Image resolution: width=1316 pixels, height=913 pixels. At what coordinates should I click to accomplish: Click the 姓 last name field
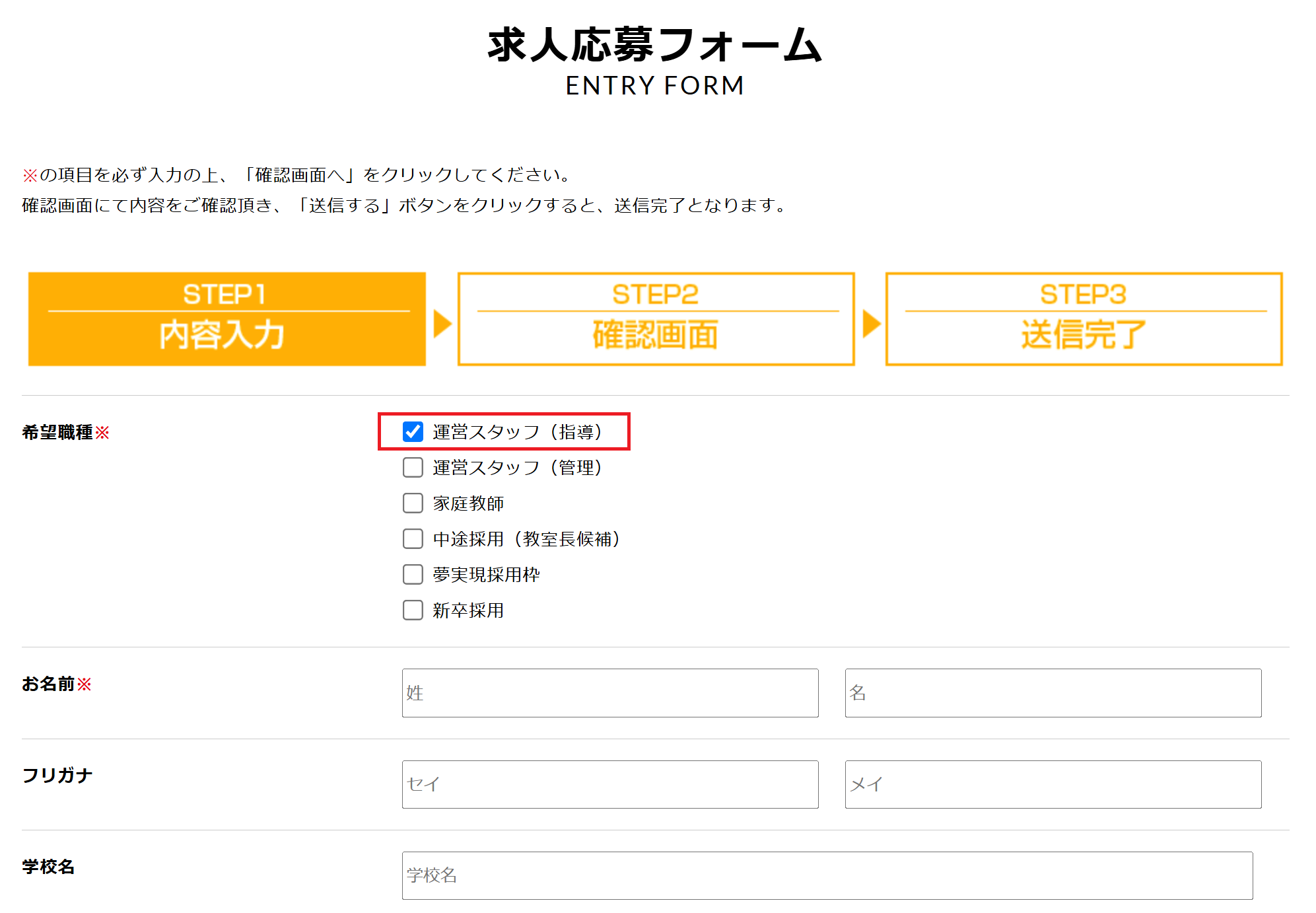(x=609, y=693)
